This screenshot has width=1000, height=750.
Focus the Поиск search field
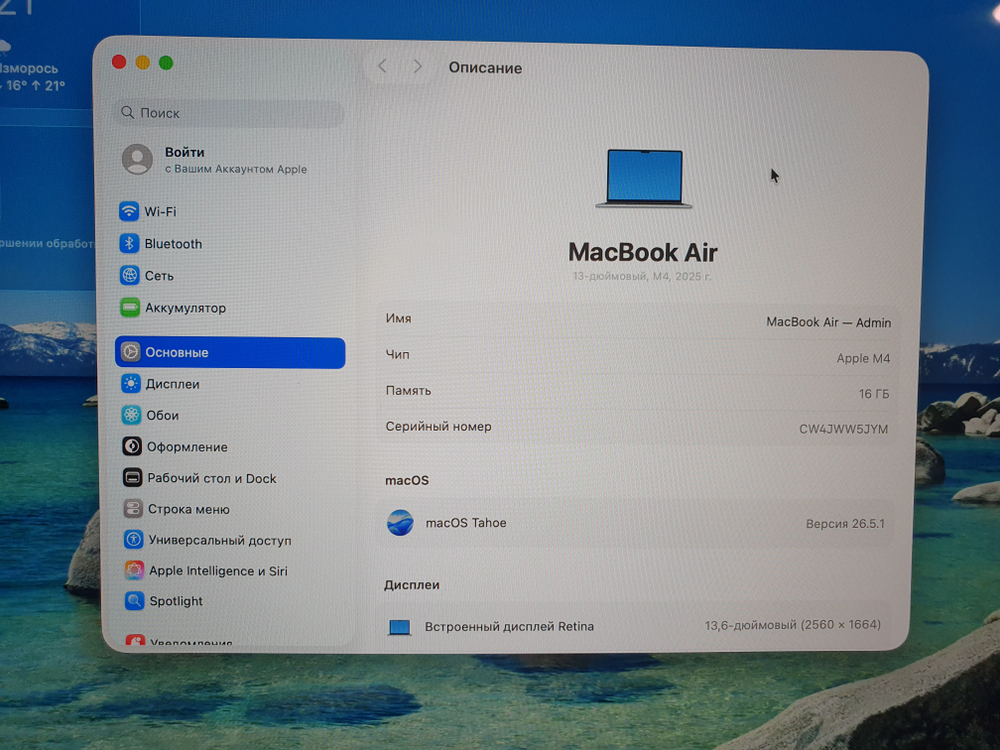(x=230, y=114)
